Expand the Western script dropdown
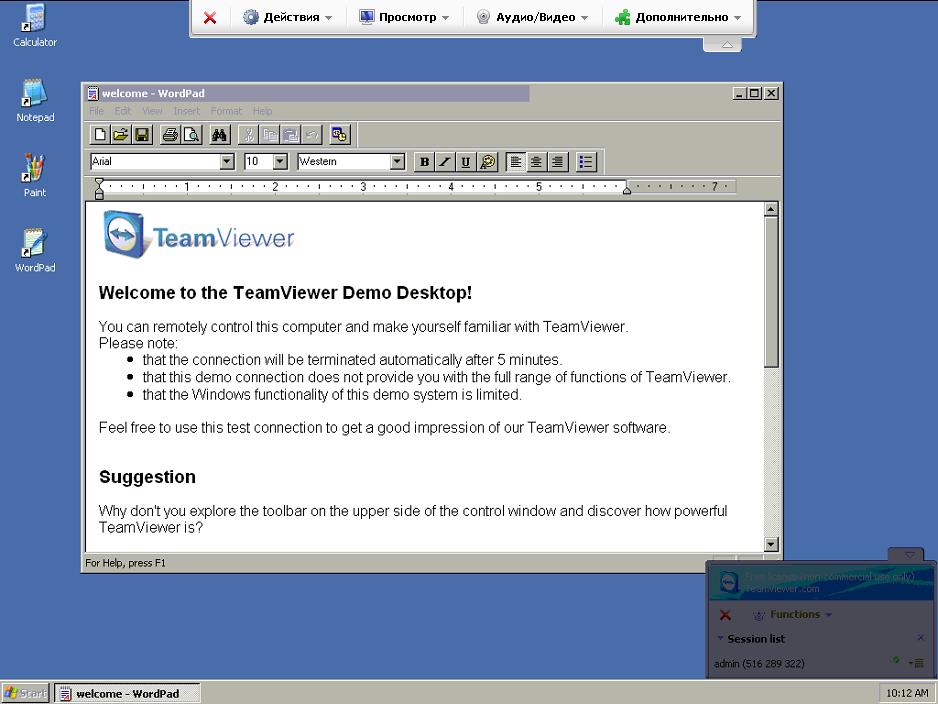This screenshot has width=938, height=704. pos(397,161)
